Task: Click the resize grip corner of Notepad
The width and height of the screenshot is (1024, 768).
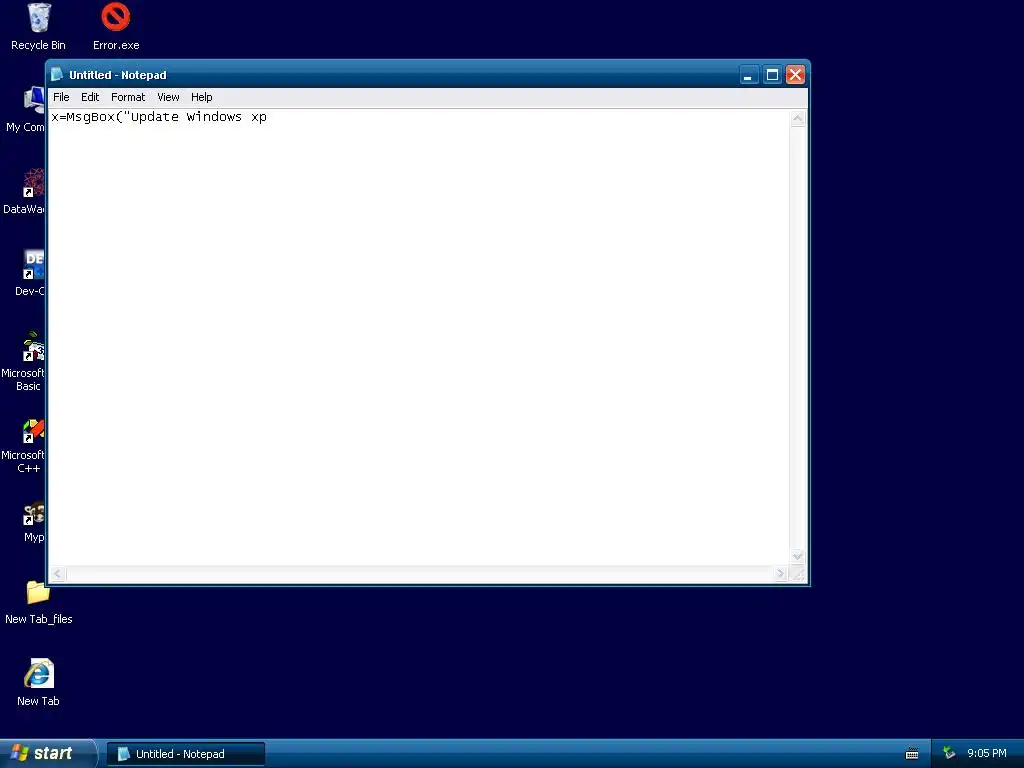Action: [x=798, y=574]
